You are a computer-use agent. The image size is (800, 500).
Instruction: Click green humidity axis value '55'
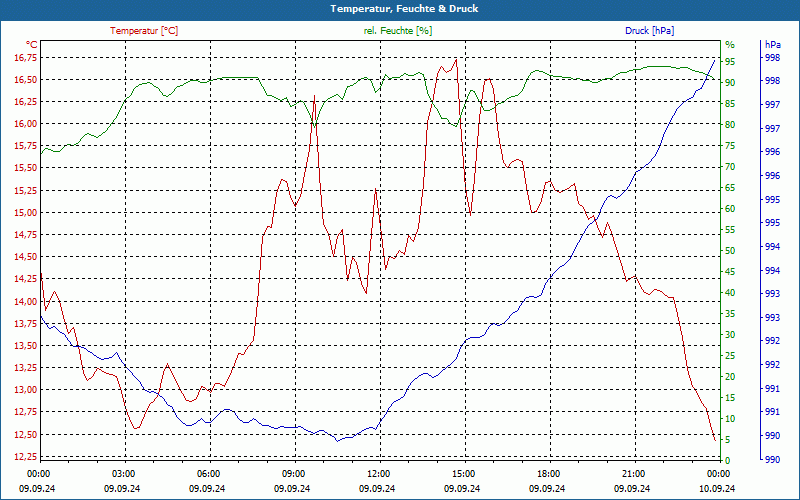[x=730, y=230]
